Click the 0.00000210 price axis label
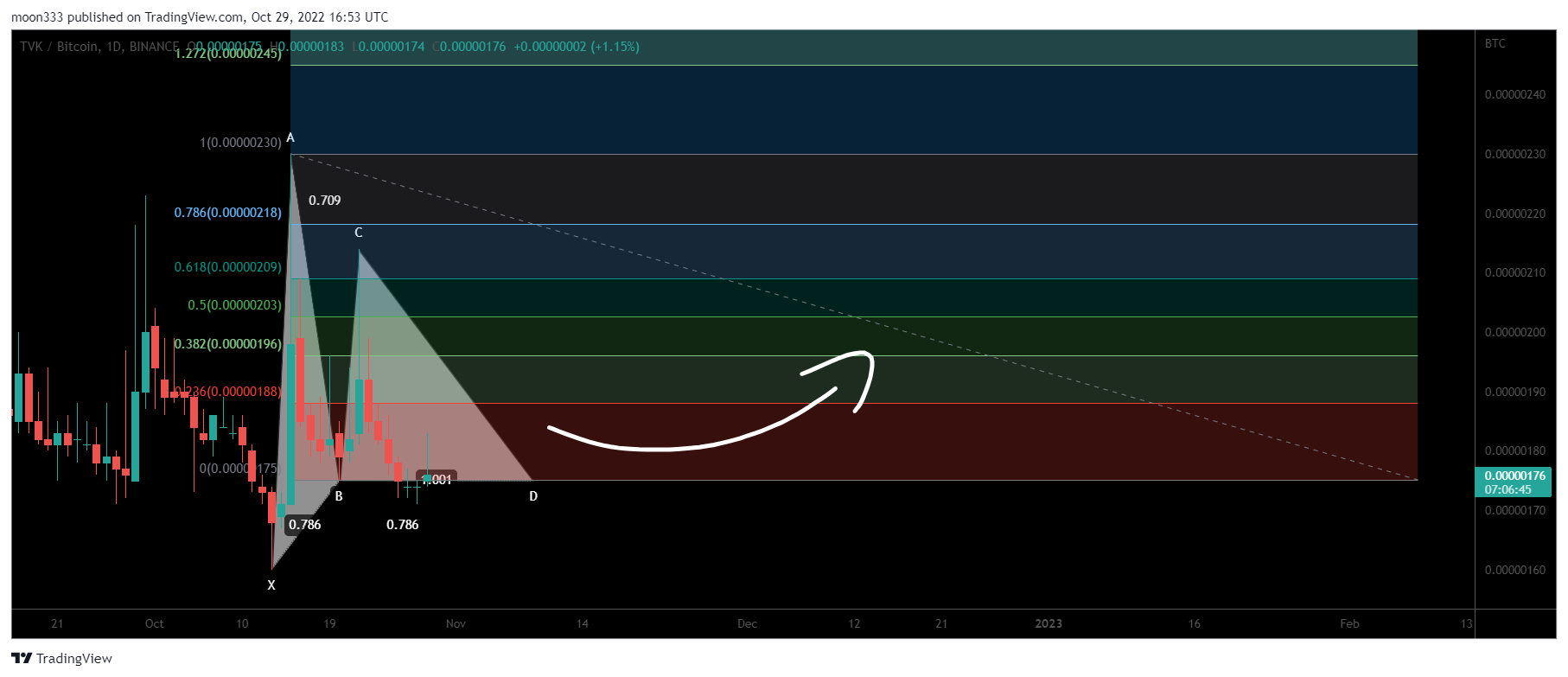 (x=1514, y=273)
